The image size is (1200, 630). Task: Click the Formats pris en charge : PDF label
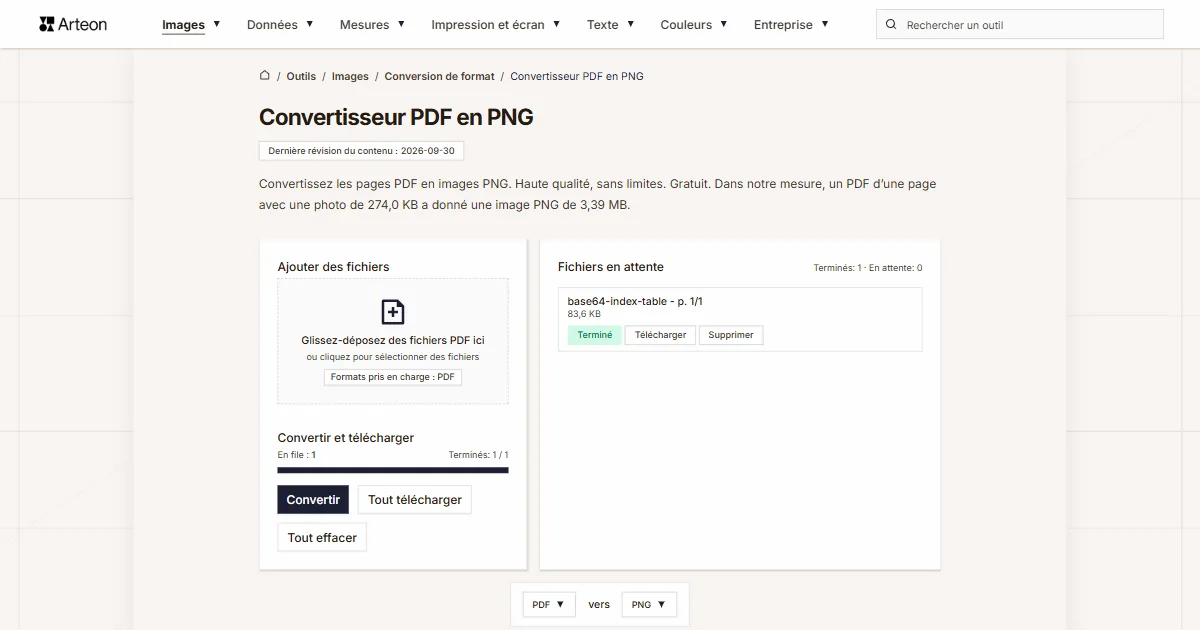pyautogui.click(x=393, y=377)
